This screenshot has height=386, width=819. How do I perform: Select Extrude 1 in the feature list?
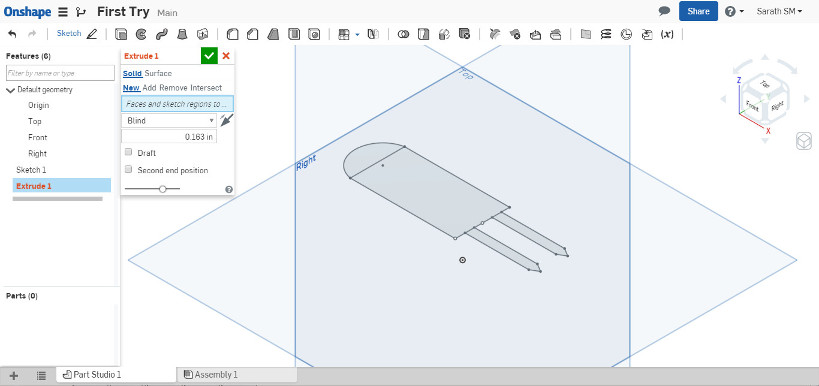pos(62,186)
